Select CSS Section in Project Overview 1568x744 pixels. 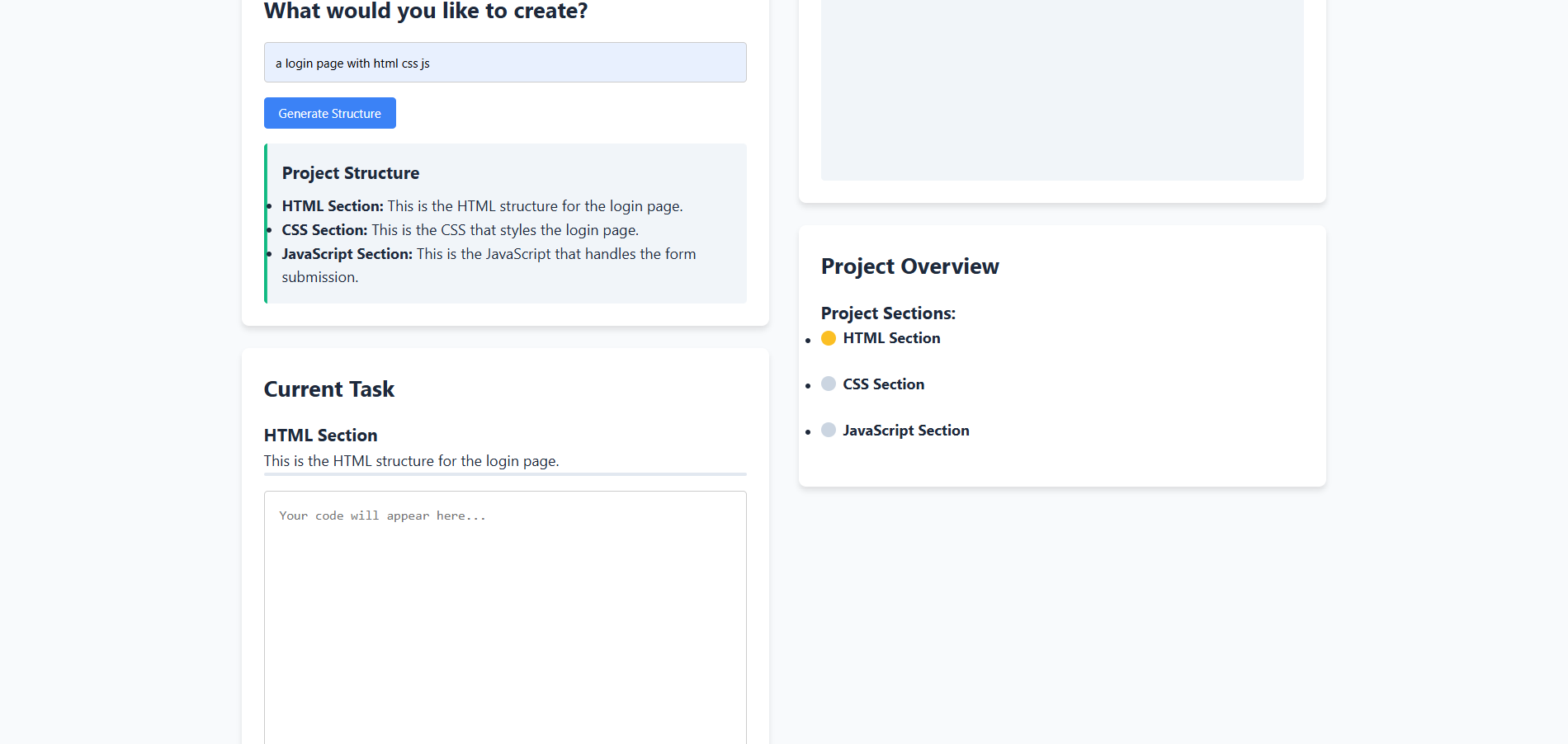(883, 384)
